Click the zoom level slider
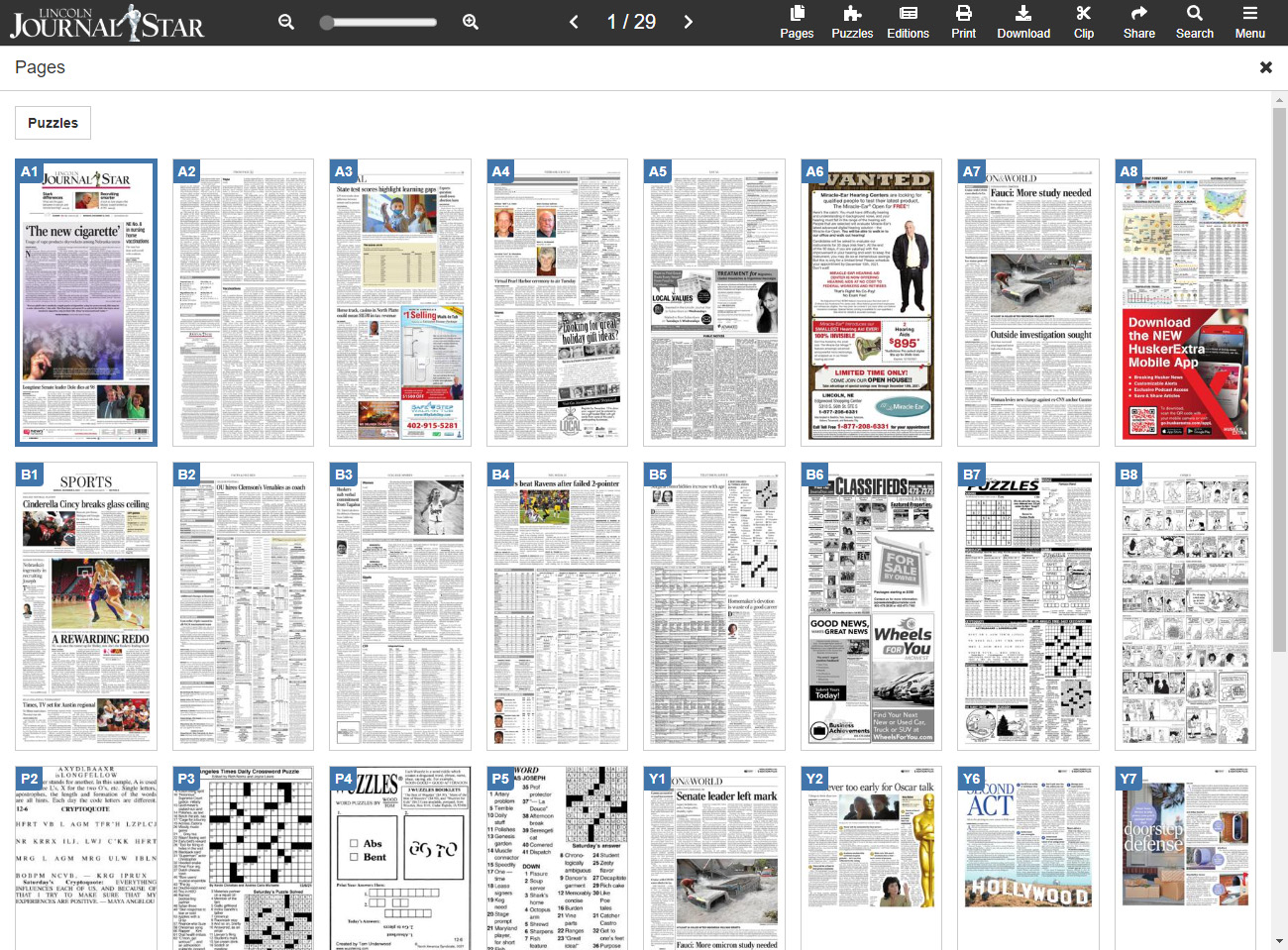 pos(378,22)
